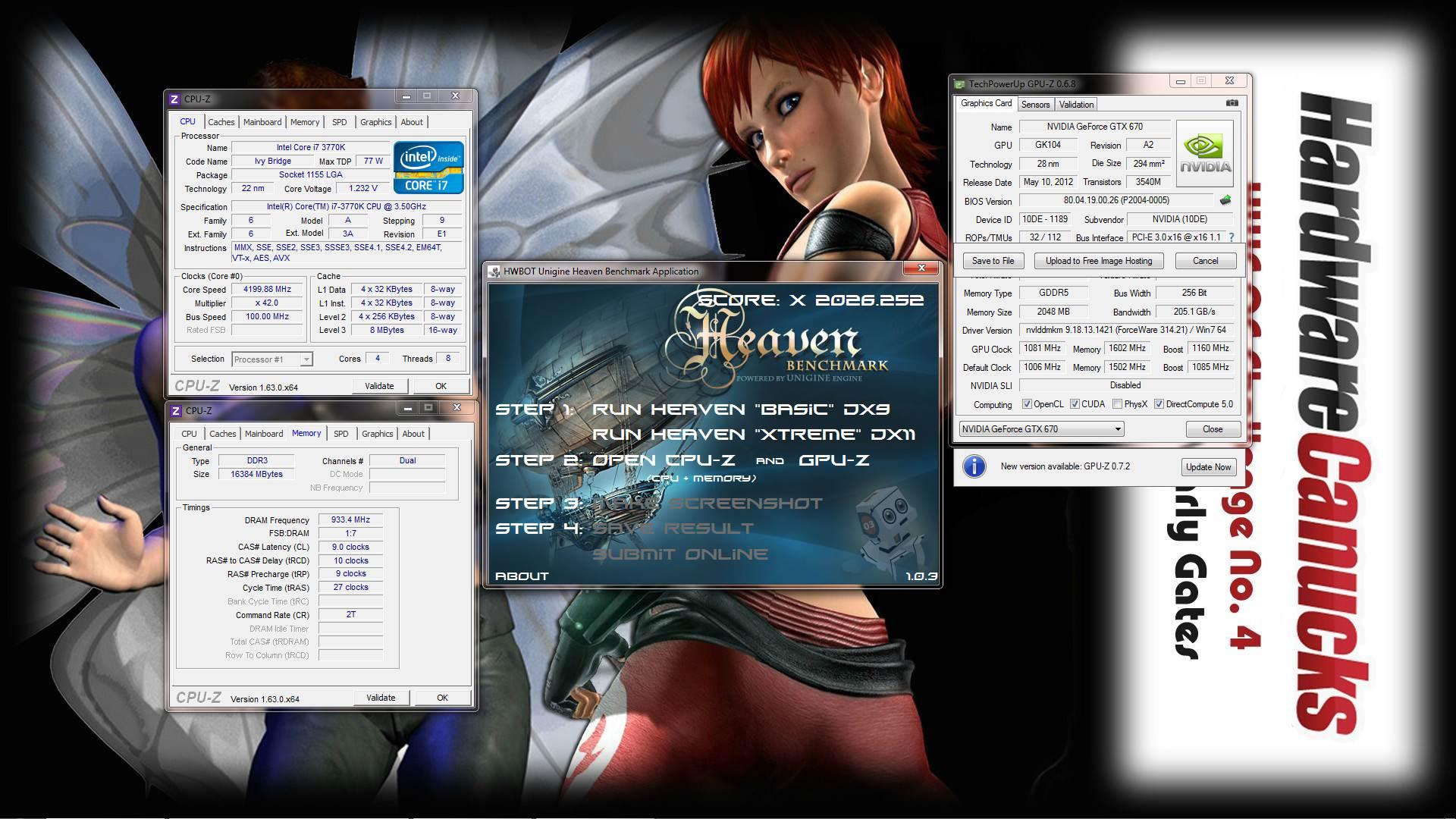Open the Validation tab in GPU-Z
Screen dimensions: 1456x819
(1076, 105)
